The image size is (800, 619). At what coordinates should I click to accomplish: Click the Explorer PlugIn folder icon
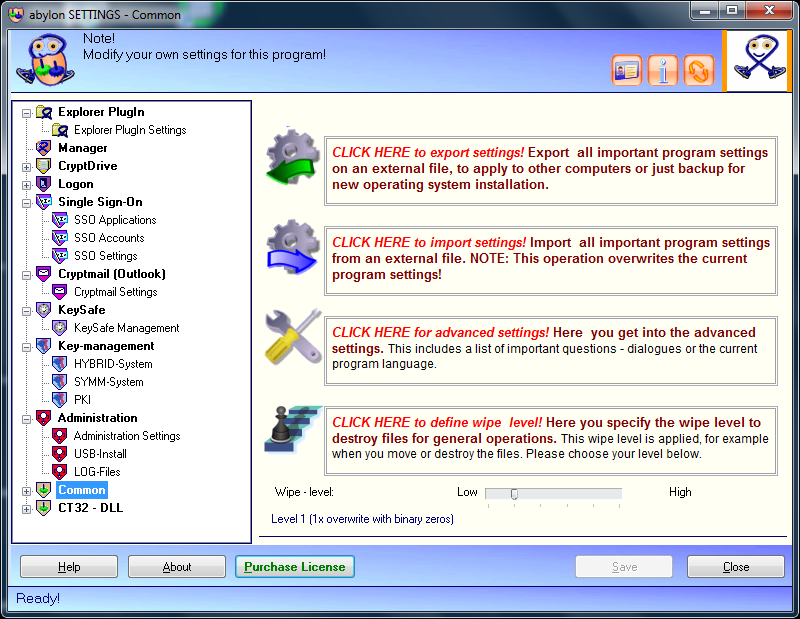(44, 112)
